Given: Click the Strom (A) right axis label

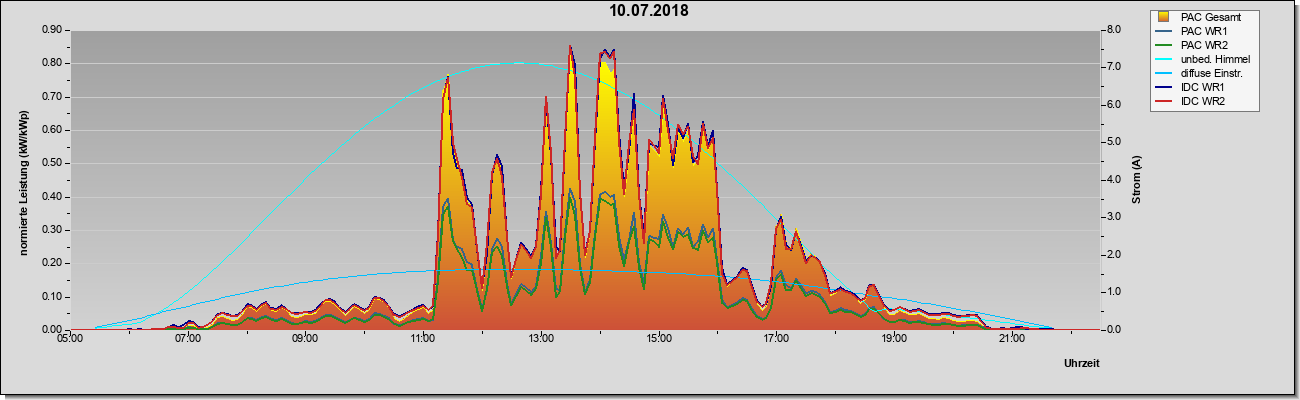Looking at the screenshot, I should 1136,181.
